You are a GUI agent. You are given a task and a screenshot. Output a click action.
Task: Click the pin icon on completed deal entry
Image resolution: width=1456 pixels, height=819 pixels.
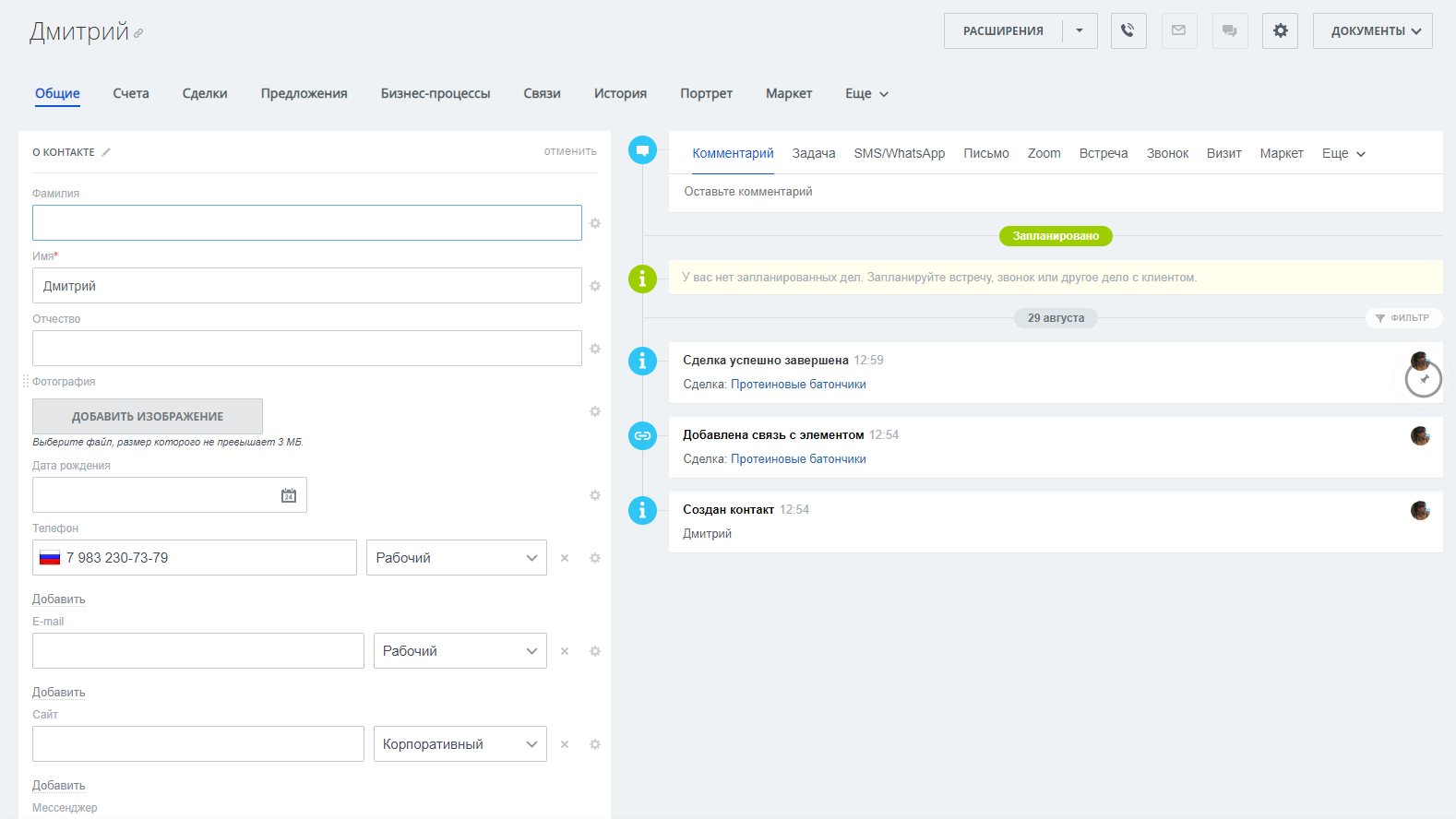coord(1424,379)
